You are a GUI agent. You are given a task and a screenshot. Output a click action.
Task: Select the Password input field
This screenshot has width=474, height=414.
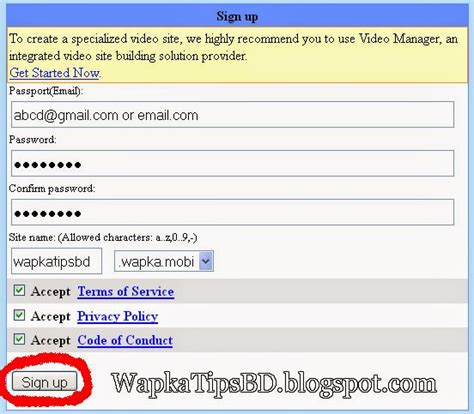pos(233,163)
